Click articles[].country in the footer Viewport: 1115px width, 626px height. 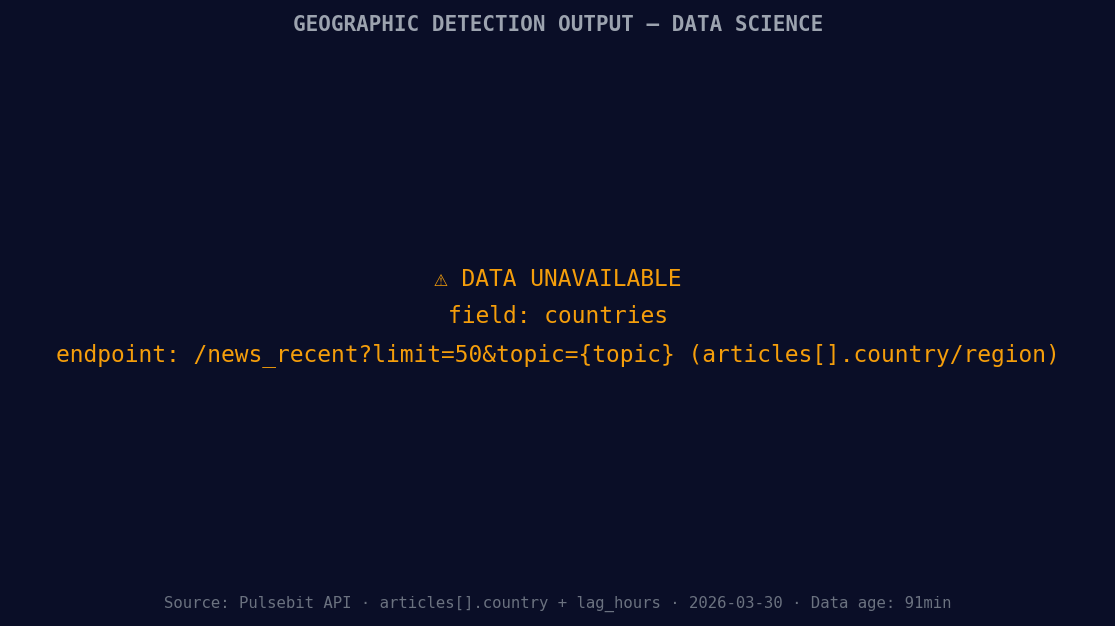click(463, 603)
